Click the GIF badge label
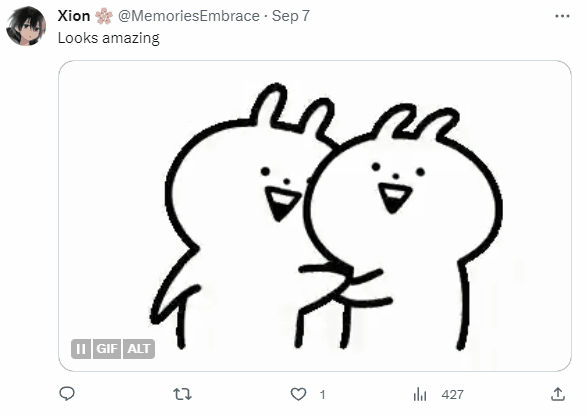This screenshot has height=415, width=586. [x=107, y=349]
